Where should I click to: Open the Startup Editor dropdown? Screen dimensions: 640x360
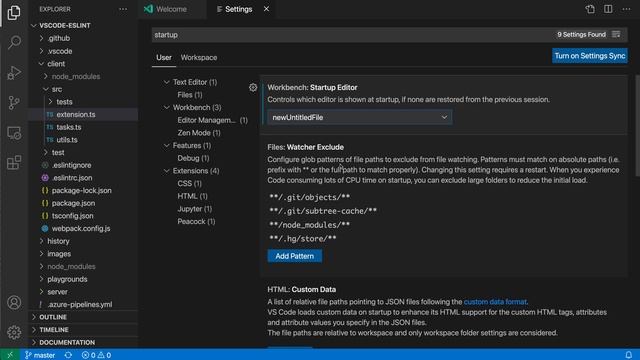point(360,117)
